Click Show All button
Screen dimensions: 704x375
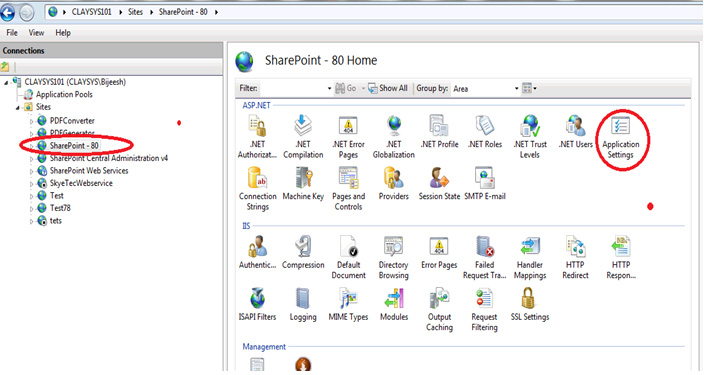(388, 88)
